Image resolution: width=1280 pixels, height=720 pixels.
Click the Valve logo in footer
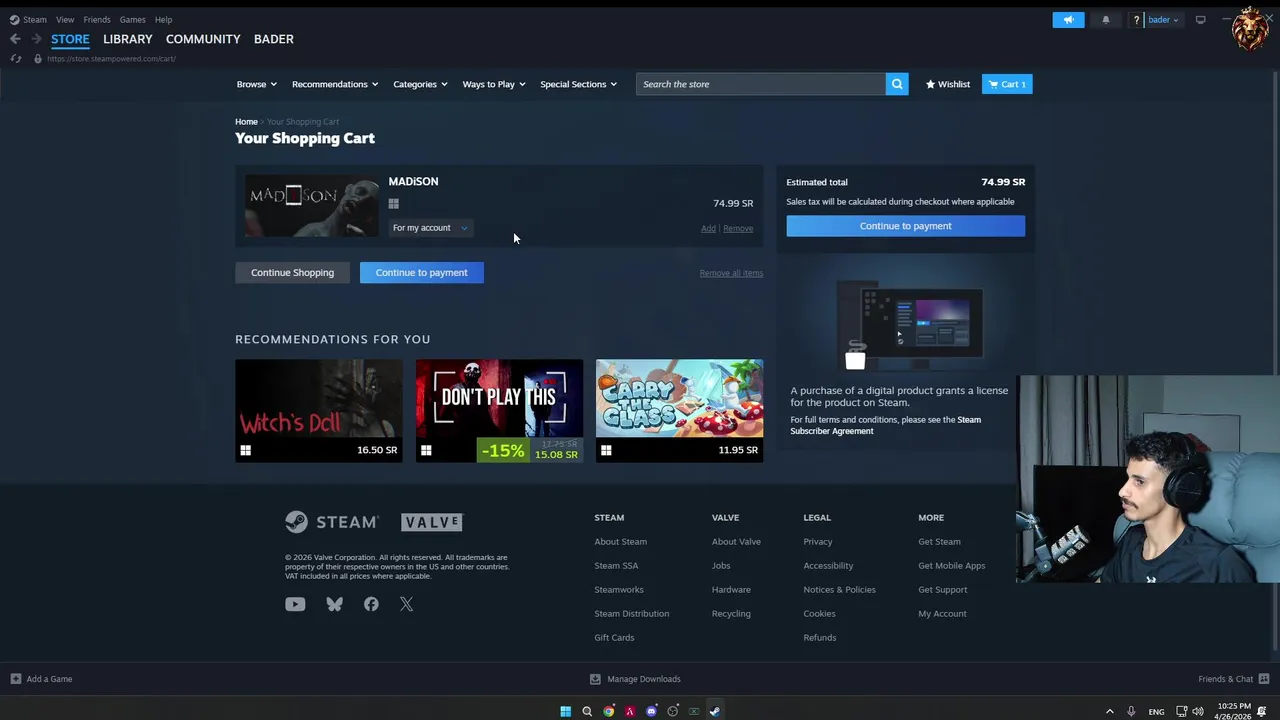point(432,522)
